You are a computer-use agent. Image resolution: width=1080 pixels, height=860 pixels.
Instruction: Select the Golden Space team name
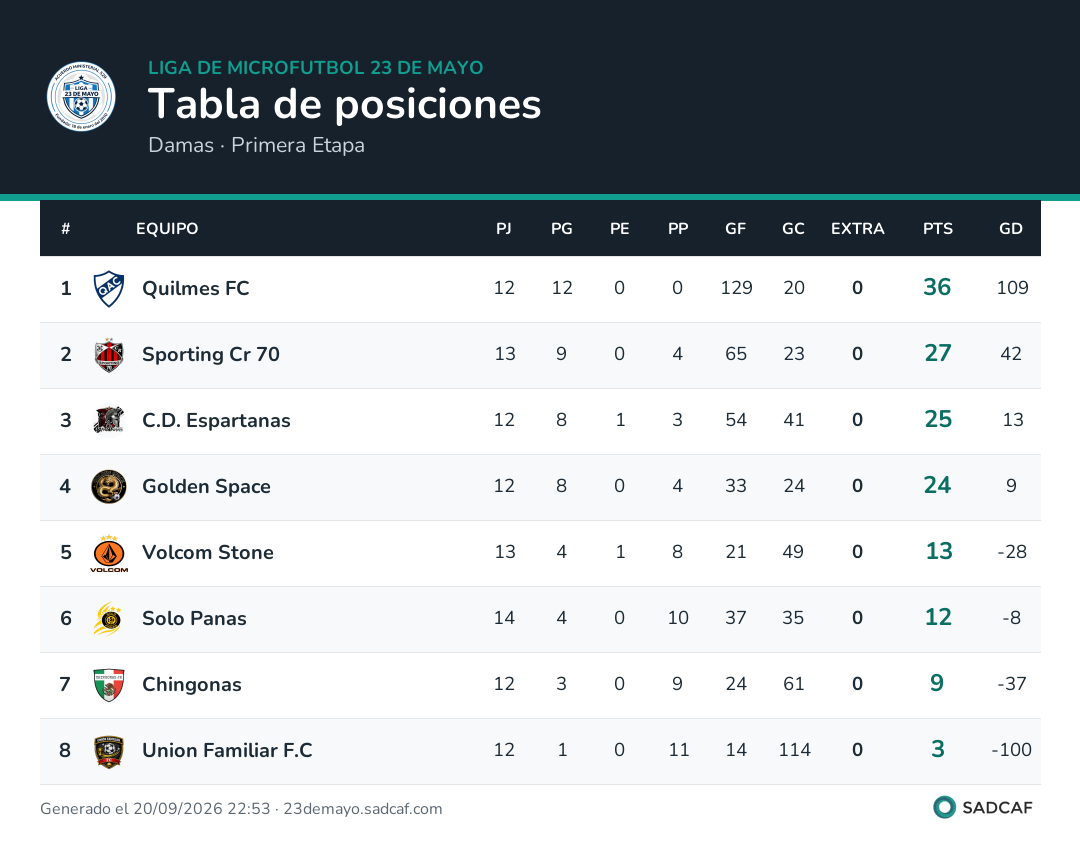pyautogui.click(x=206, y=486)
